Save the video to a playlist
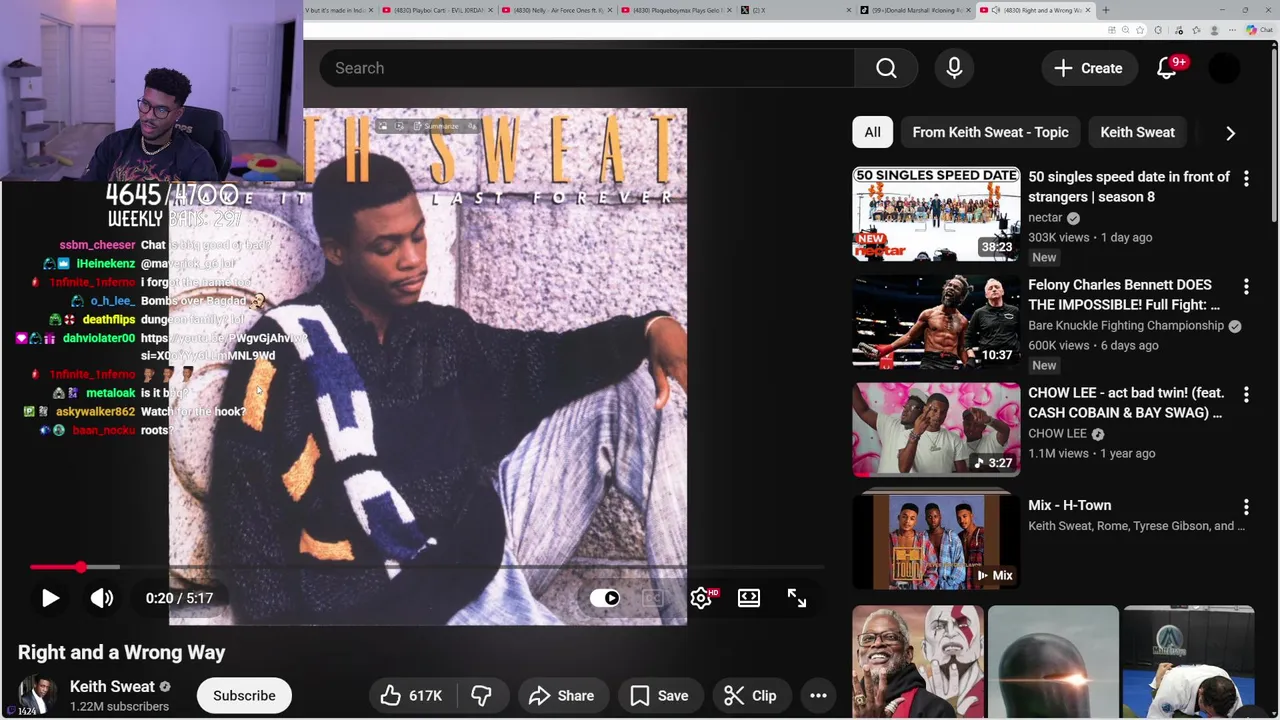1280x720 pixels. coord(660,696)
